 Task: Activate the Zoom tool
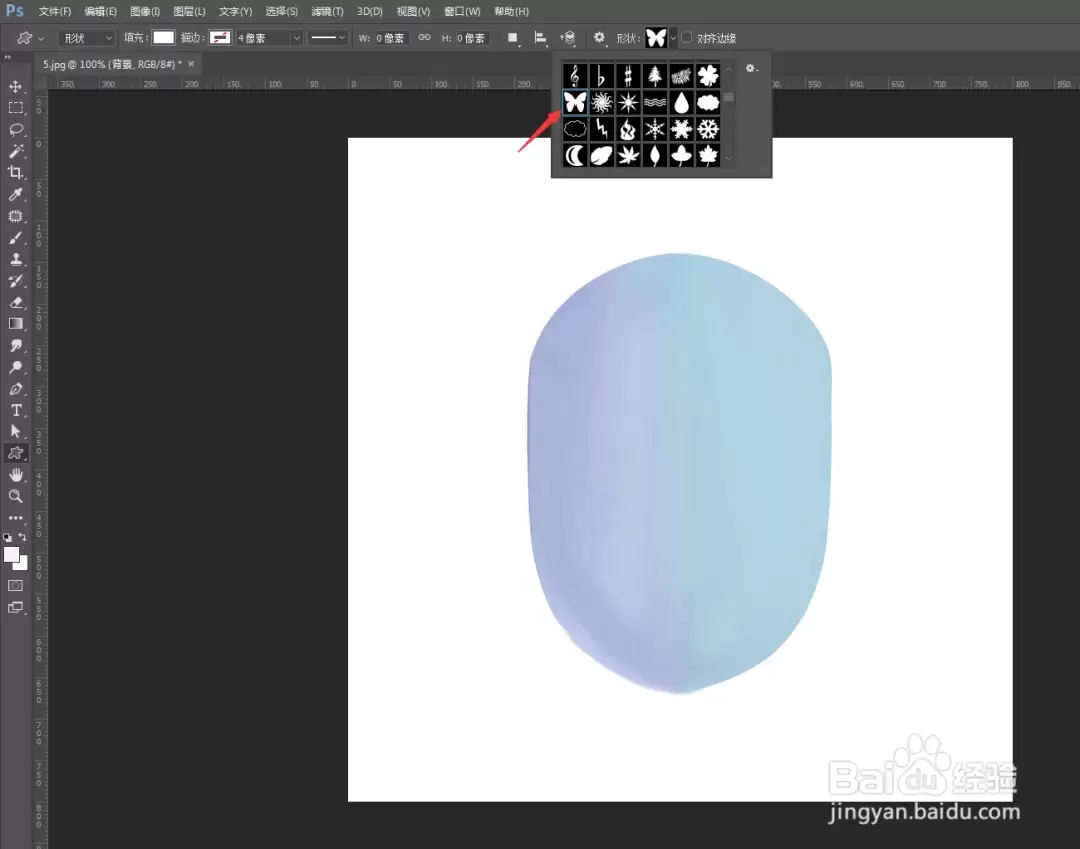pyautogui.click(x=15, y=496)
